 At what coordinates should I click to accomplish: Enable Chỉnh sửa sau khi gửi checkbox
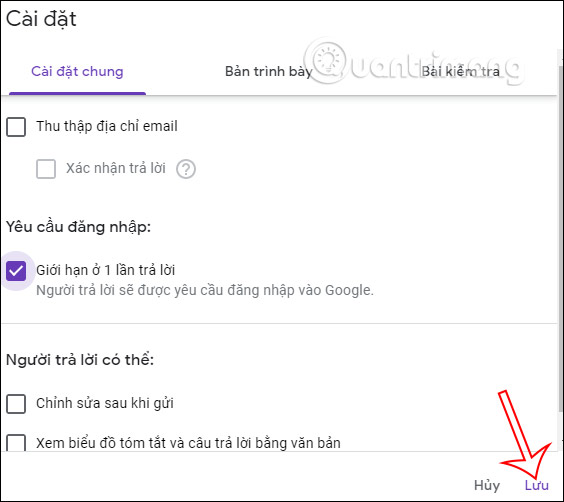pos(16,404)
